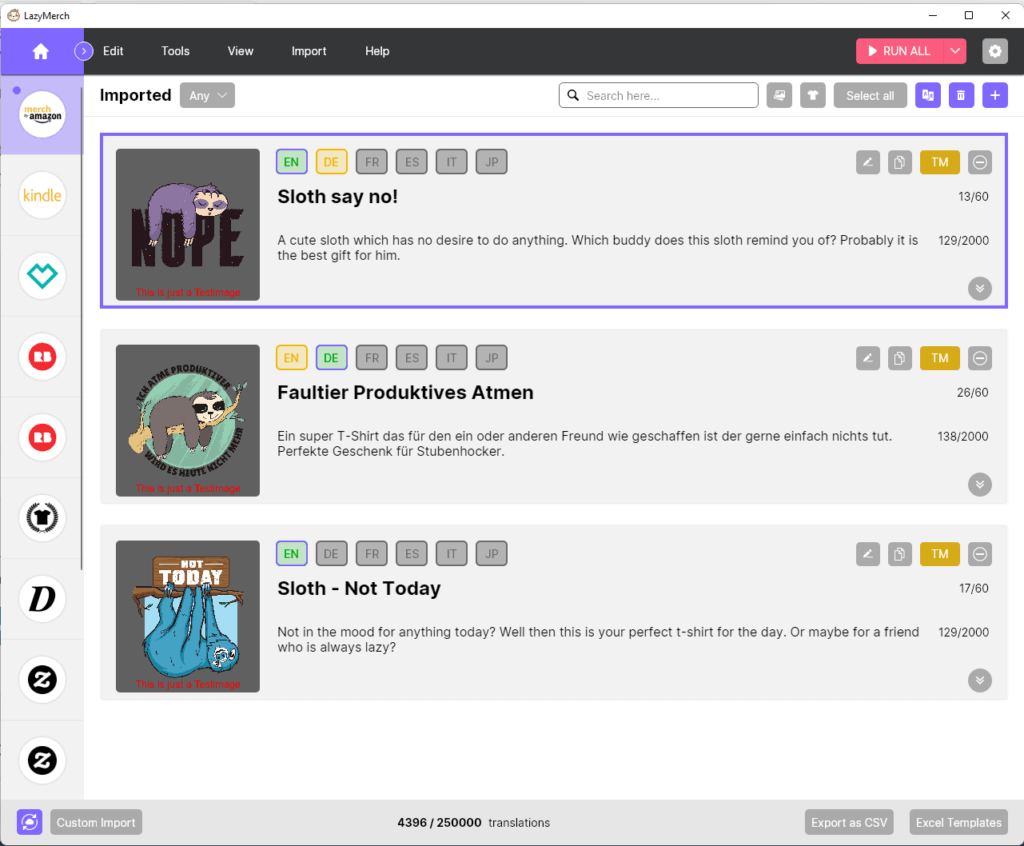Copy the 'Faultier Produktives Atmen' listing
The image size is (1024, 846).
pyautogui.click(x=900, y=358)
